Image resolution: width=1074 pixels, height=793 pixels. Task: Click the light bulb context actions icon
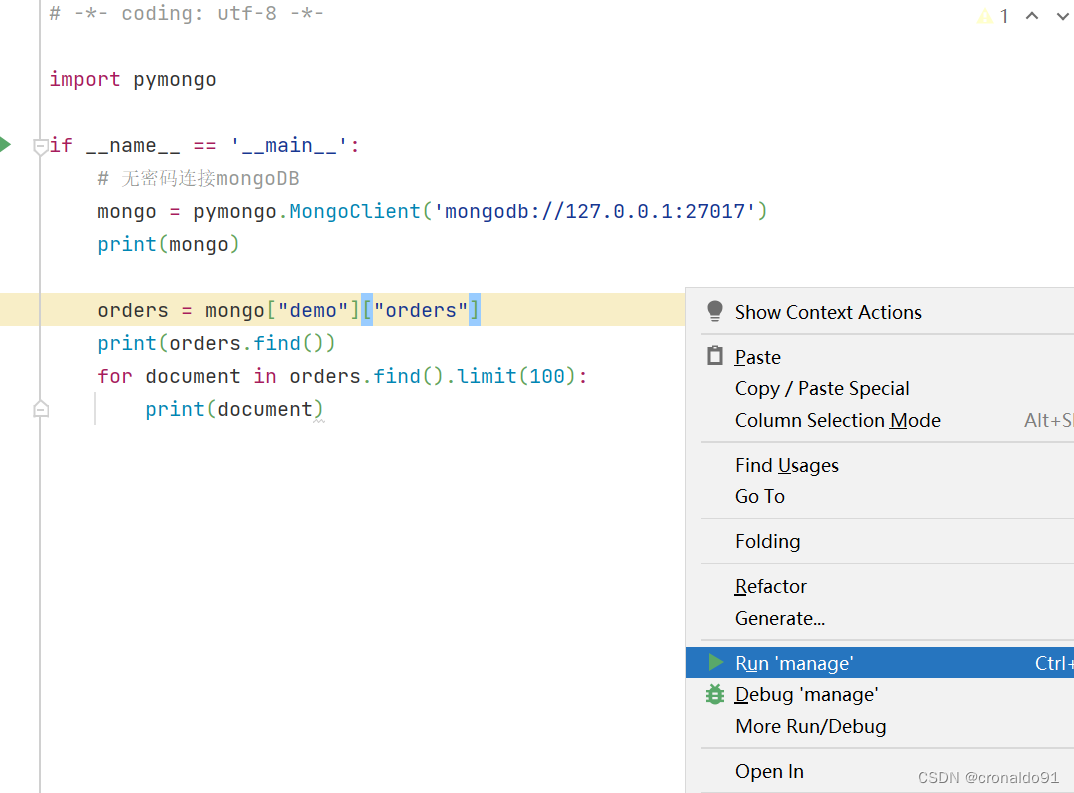714,311
